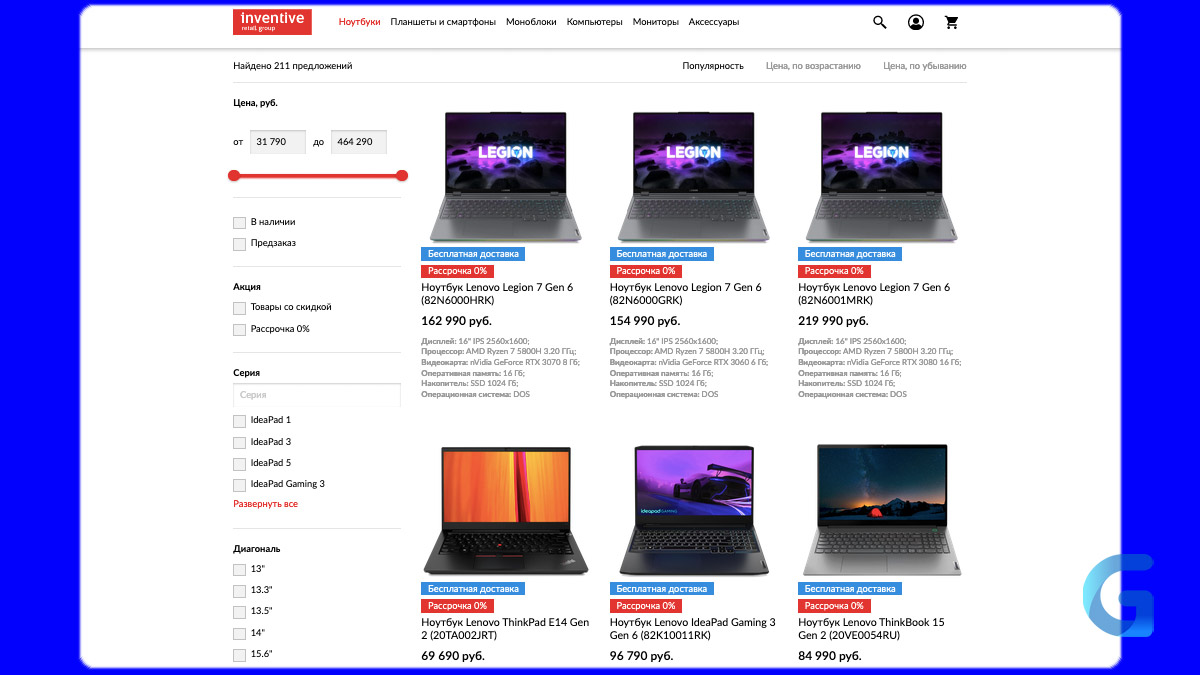
Task: Click the inventive retail group logo
Action: (x=272, y=22)
